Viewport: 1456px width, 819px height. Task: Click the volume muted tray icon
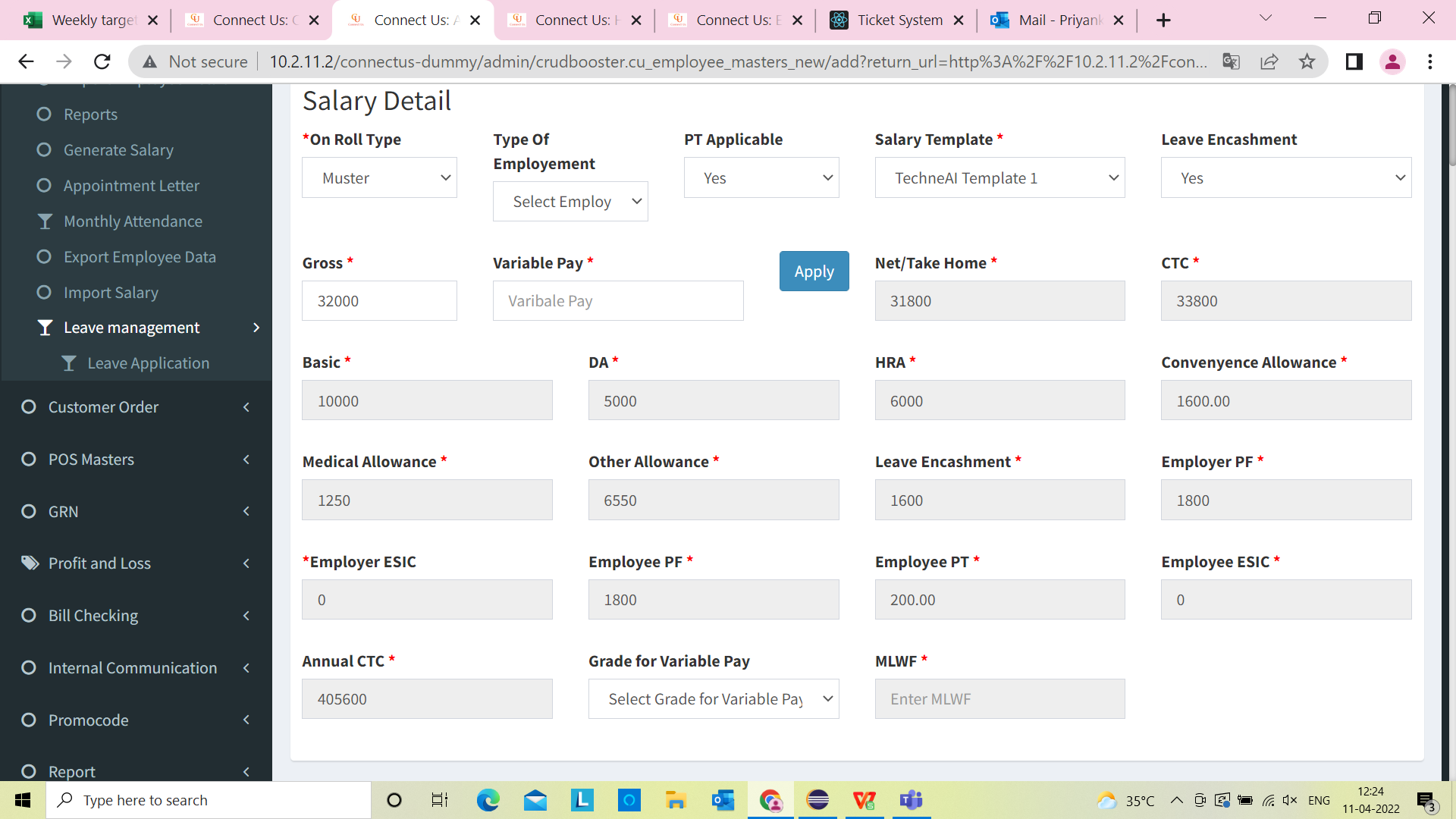[1289, 800]
